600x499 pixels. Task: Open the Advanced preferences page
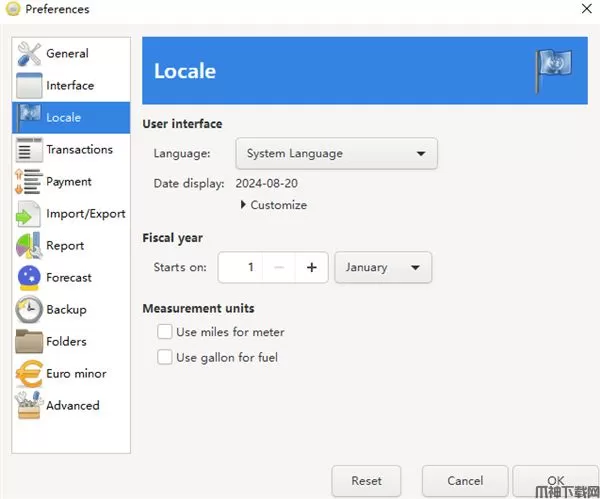point(71,405)
